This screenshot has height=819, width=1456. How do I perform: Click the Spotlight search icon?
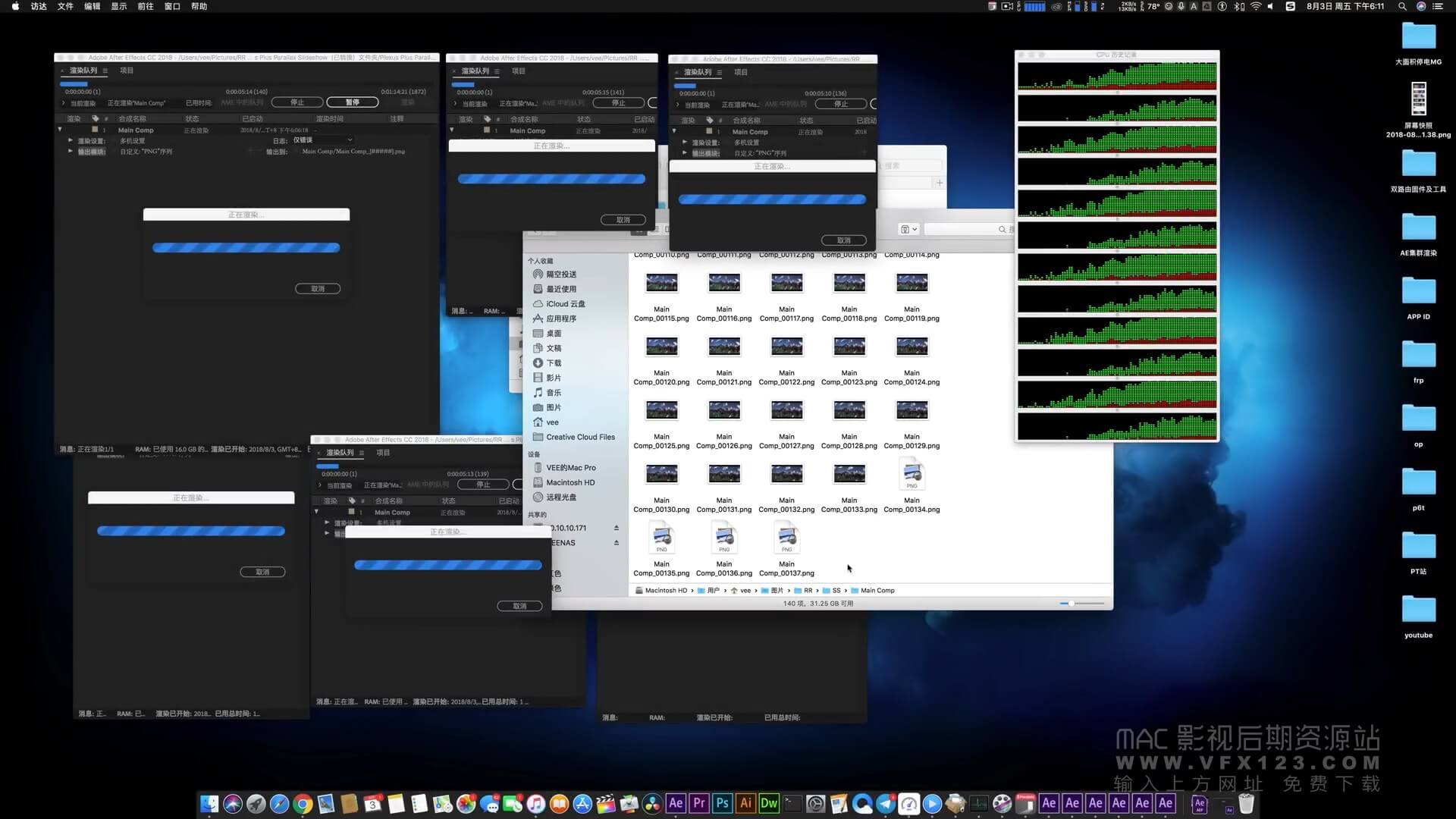[x=1402, y=6]
